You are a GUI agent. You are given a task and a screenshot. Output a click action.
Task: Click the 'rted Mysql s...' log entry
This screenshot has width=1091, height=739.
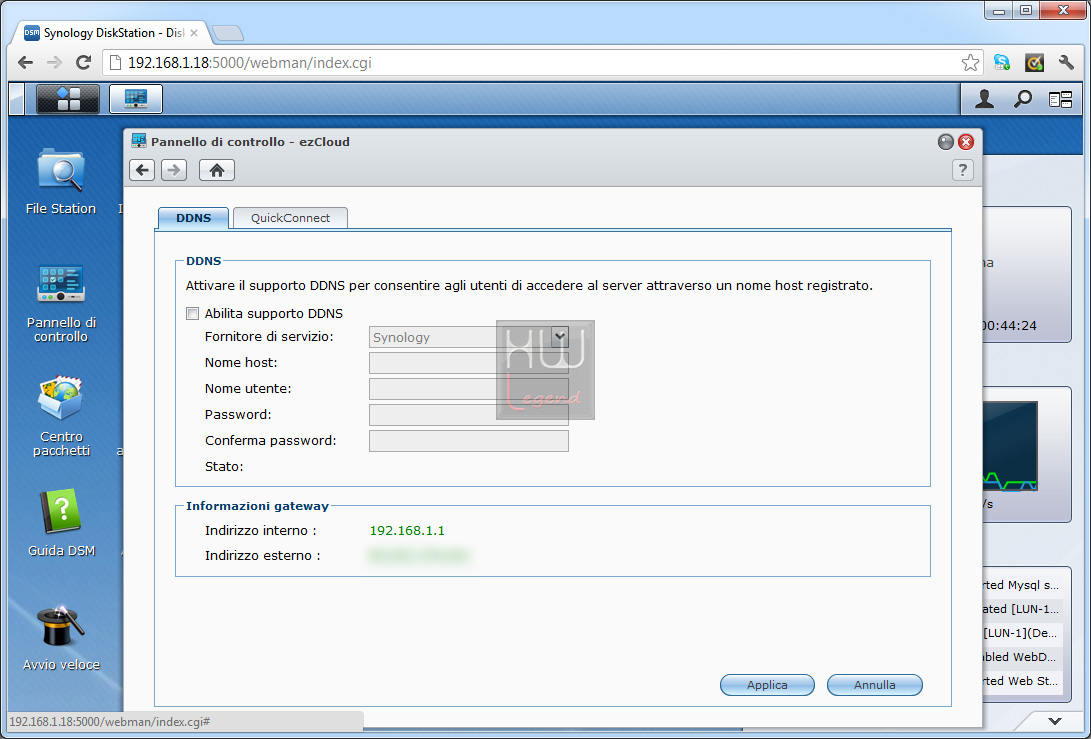(1021, 585)
